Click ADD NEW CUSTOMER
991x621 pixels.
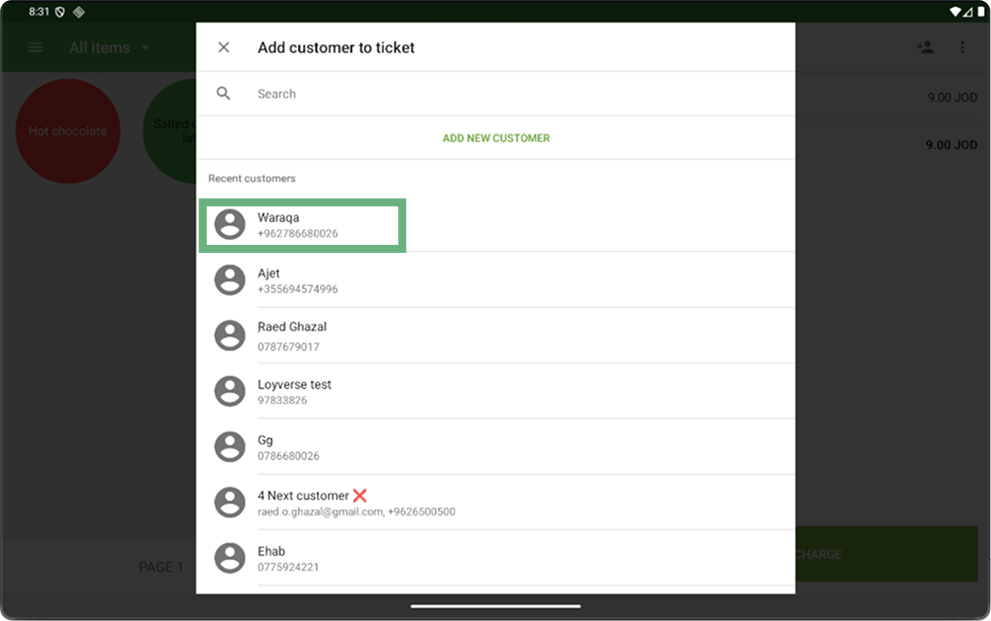496,138
